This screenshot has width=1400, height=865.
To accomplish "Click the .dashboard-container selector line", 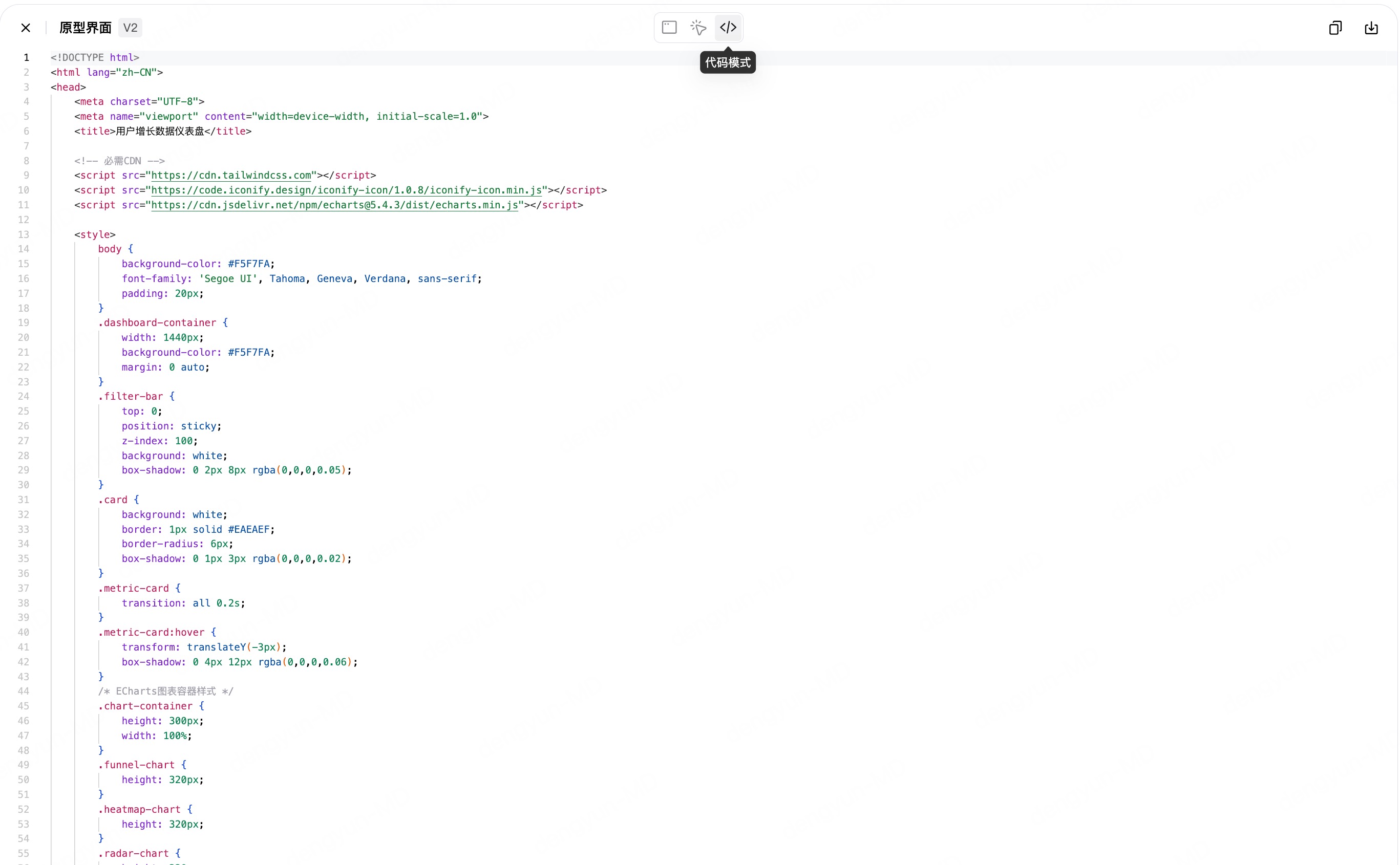I will 162,322.
